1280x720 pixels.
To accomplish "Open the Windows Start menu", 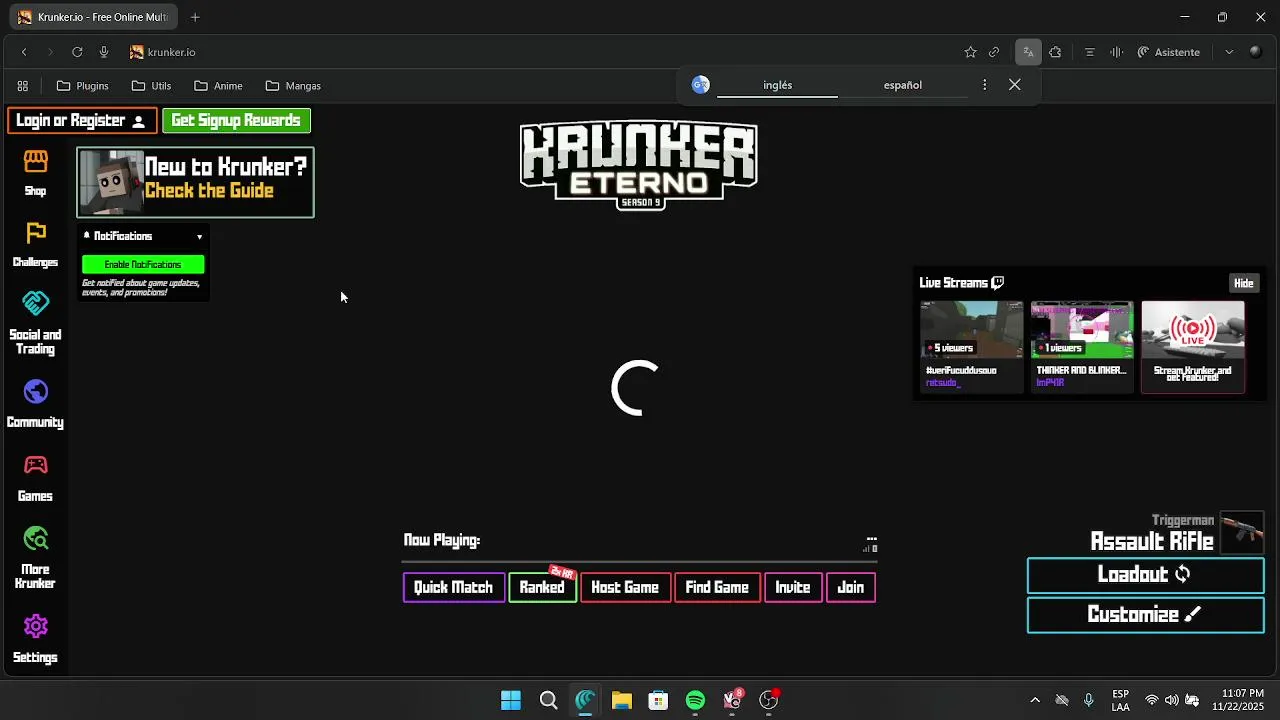I will [511, 700].
